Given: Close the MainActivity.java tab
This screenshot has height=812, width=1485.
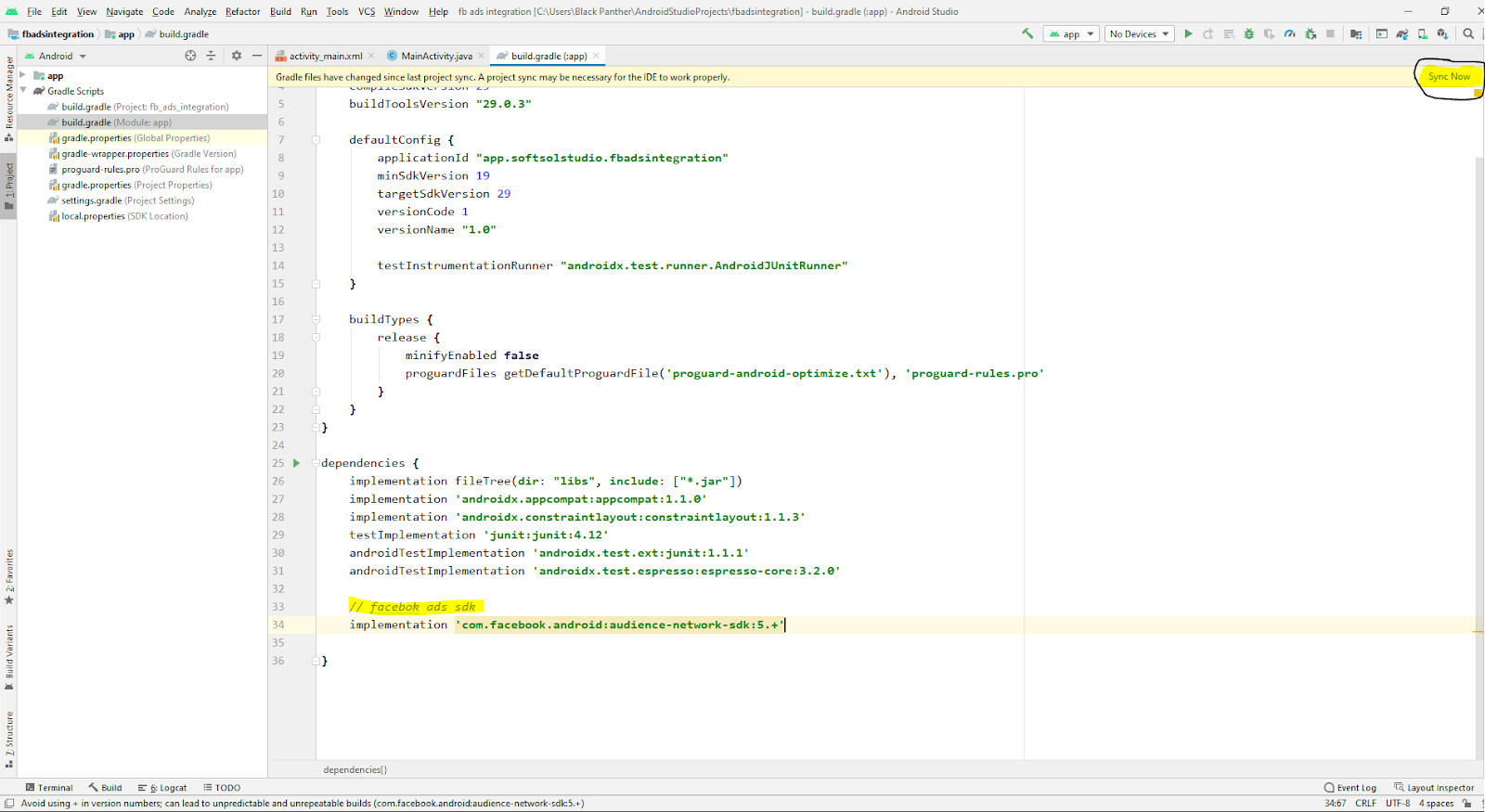Looking at the screenshot, I should 481,56.
